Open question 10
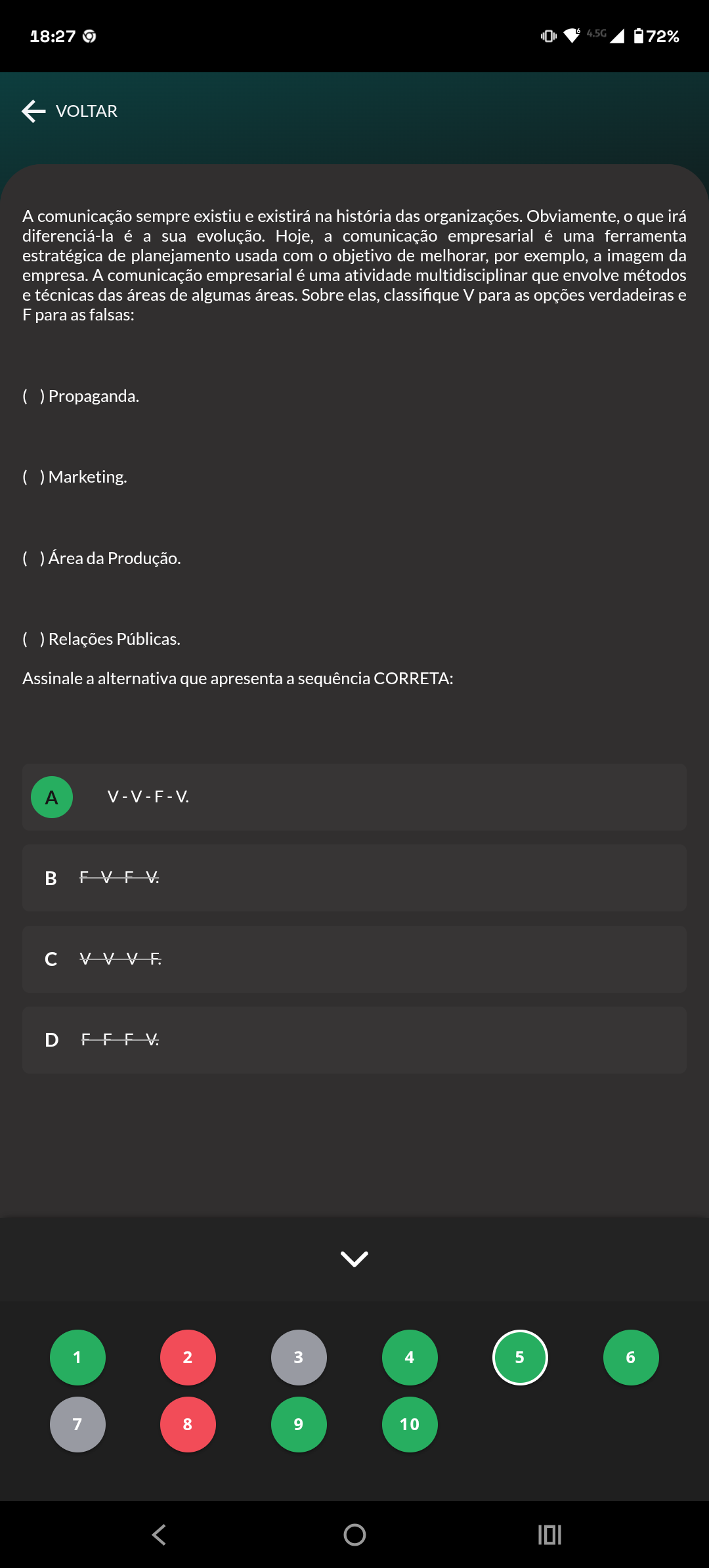 tap(410, 1424)
